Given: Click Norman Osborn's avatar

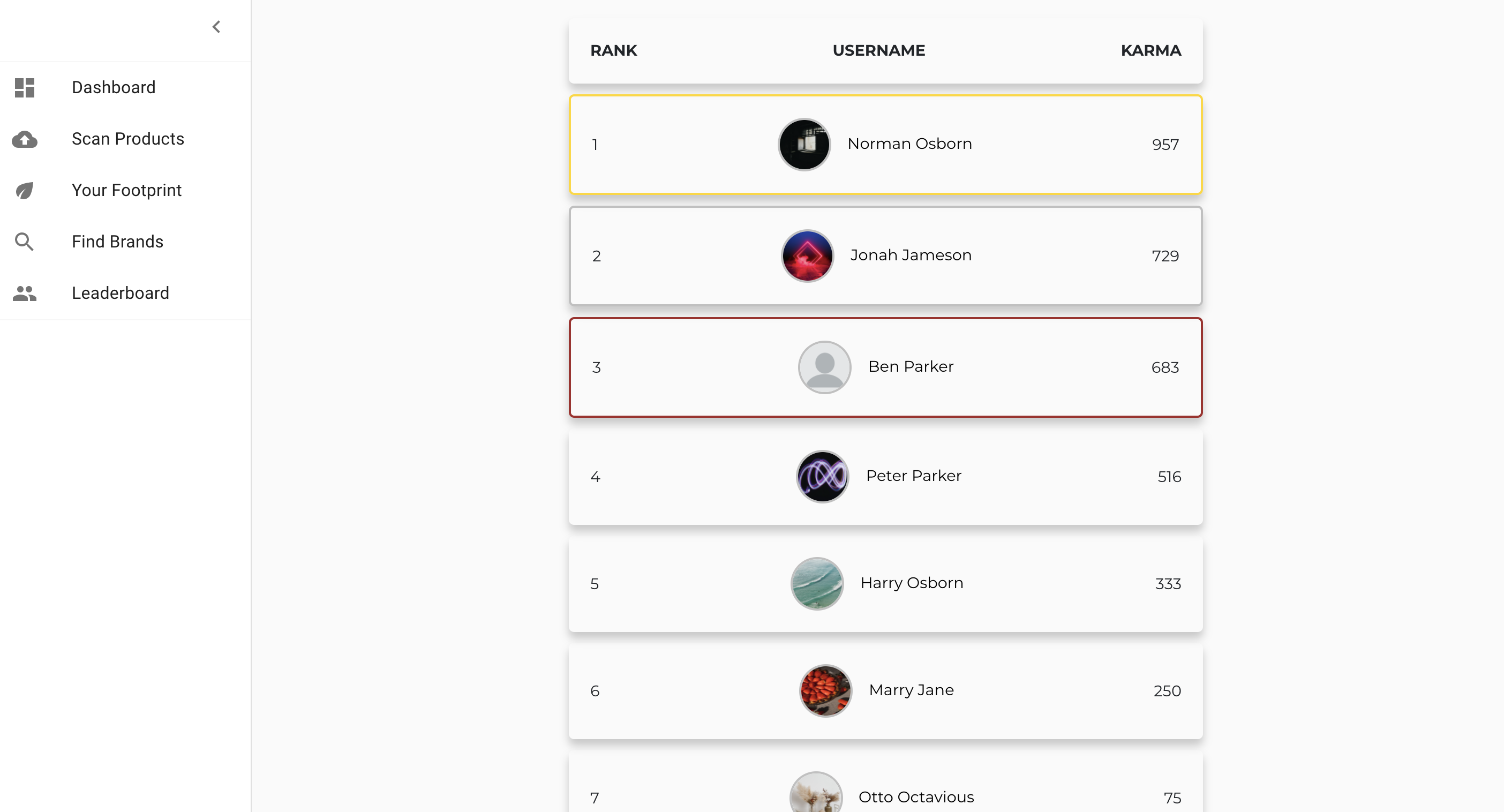Looking at the screenshot, I should (804, 144).
